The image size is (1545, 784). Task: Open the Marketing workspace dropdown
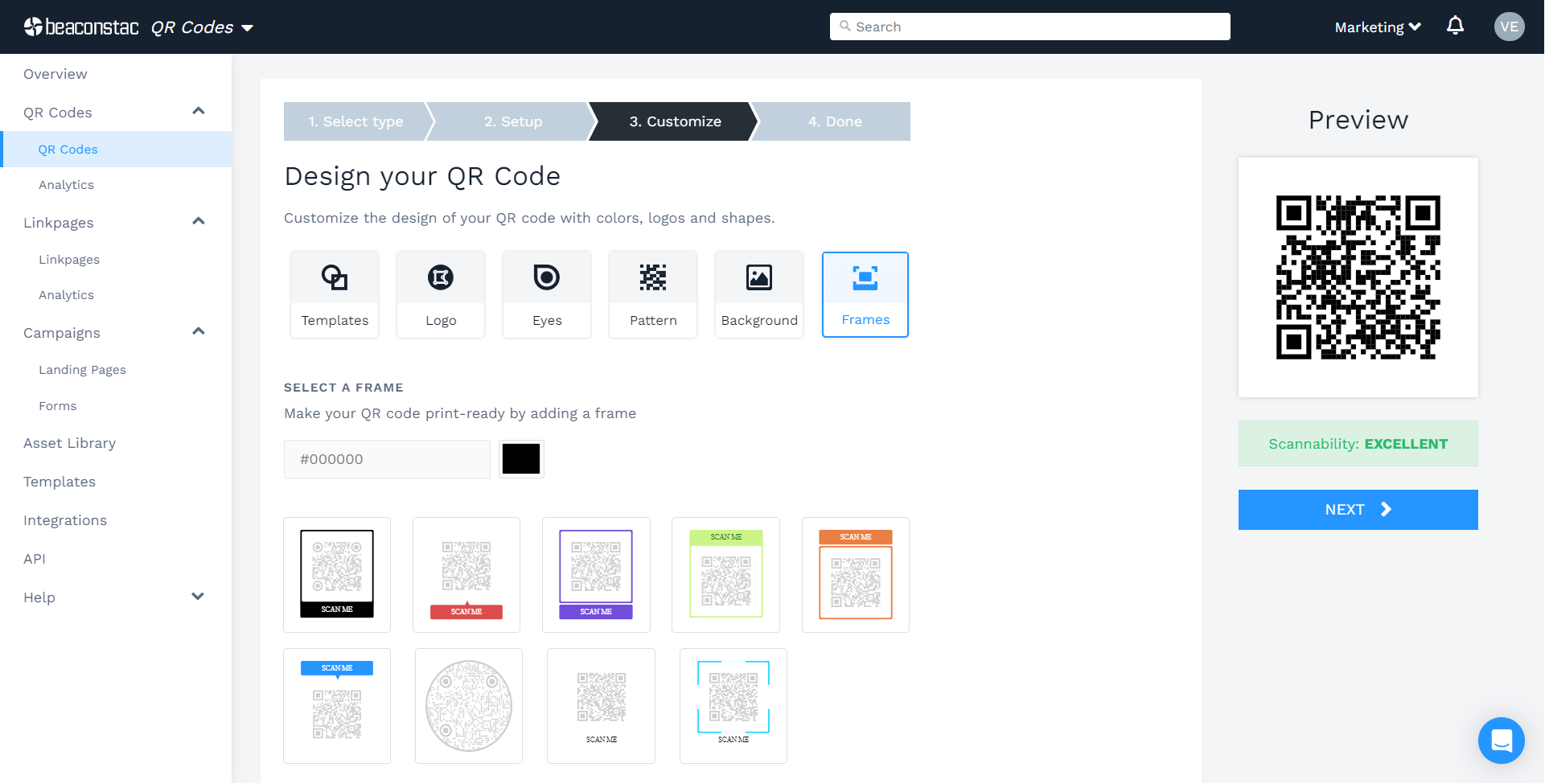pyautogui.click(x=1377, y=27)
